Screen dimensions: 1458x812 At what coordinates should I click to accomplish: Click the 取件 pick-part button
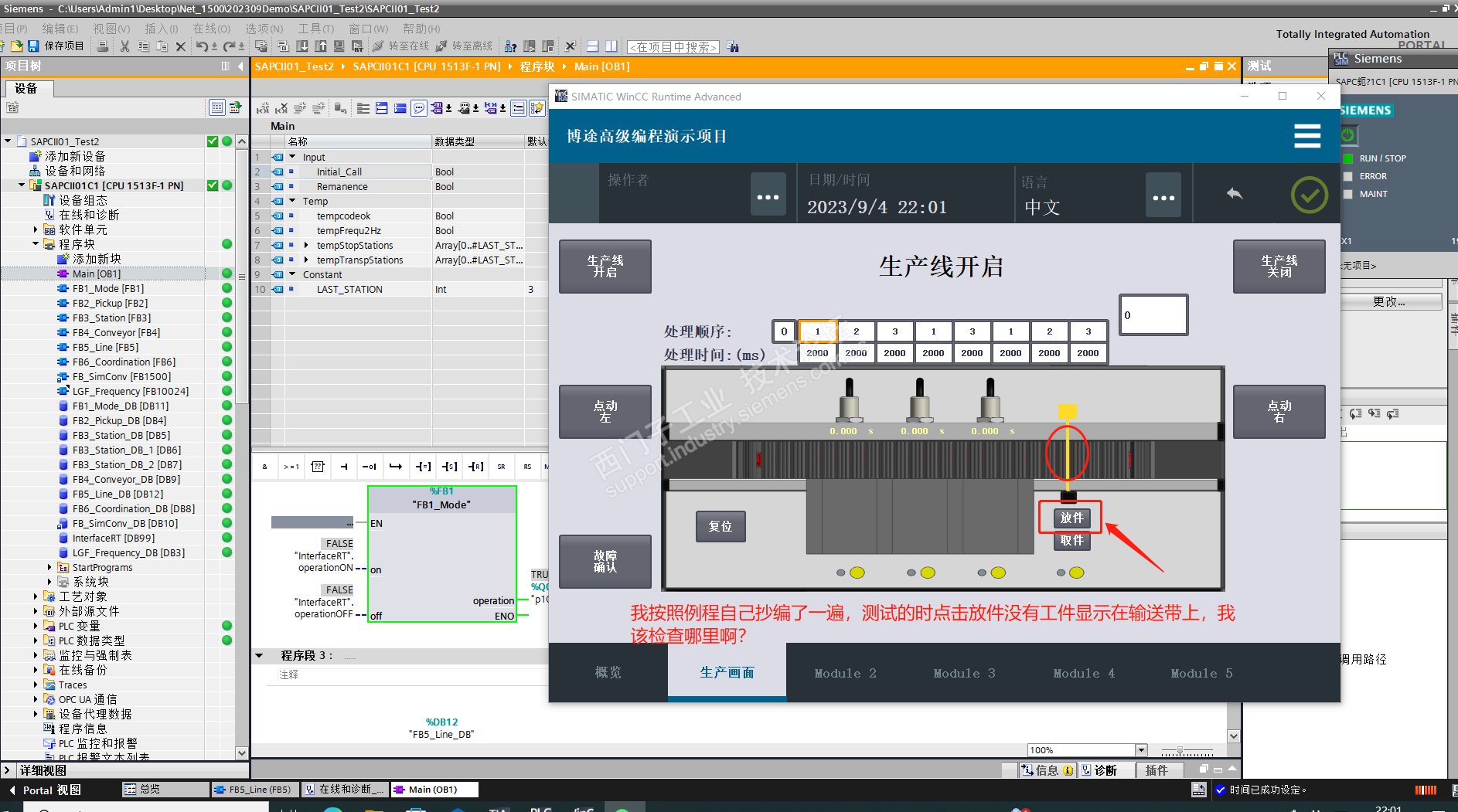click(x=1071, y=541)
